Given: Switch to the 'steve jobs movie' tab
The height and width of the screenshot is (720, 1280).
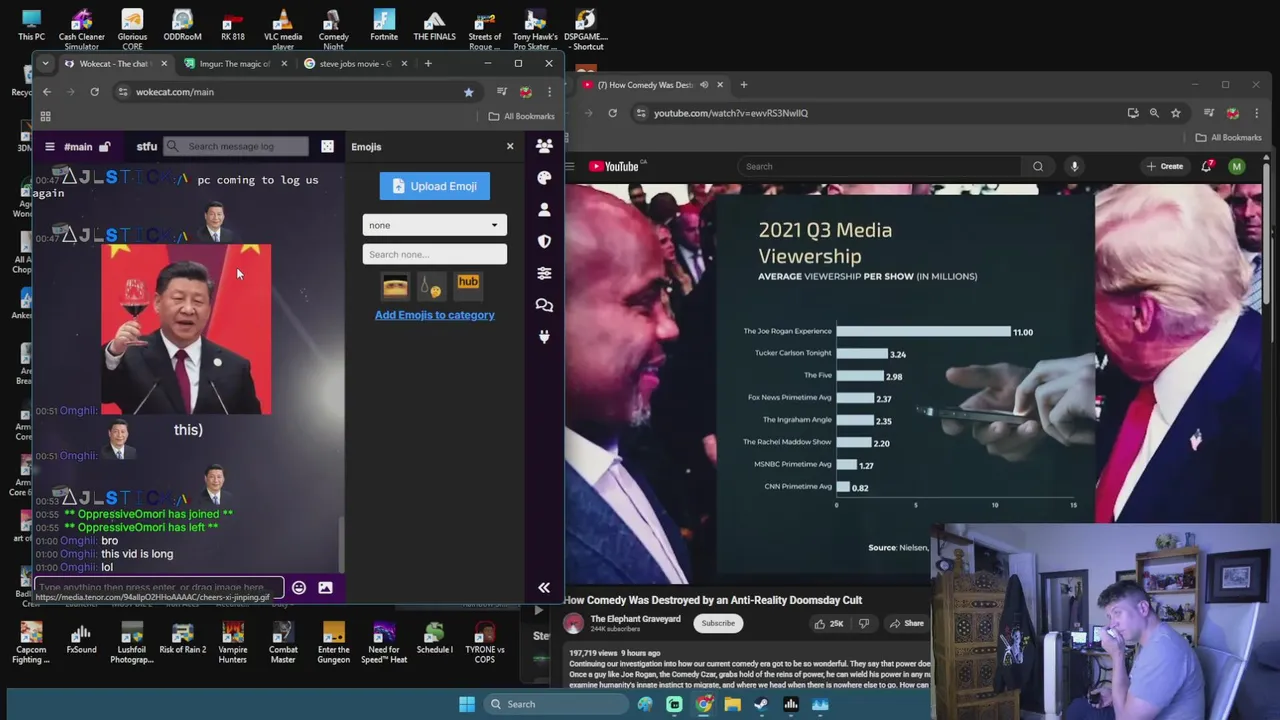Looking at the screenshot, I should tap(354, 64).
